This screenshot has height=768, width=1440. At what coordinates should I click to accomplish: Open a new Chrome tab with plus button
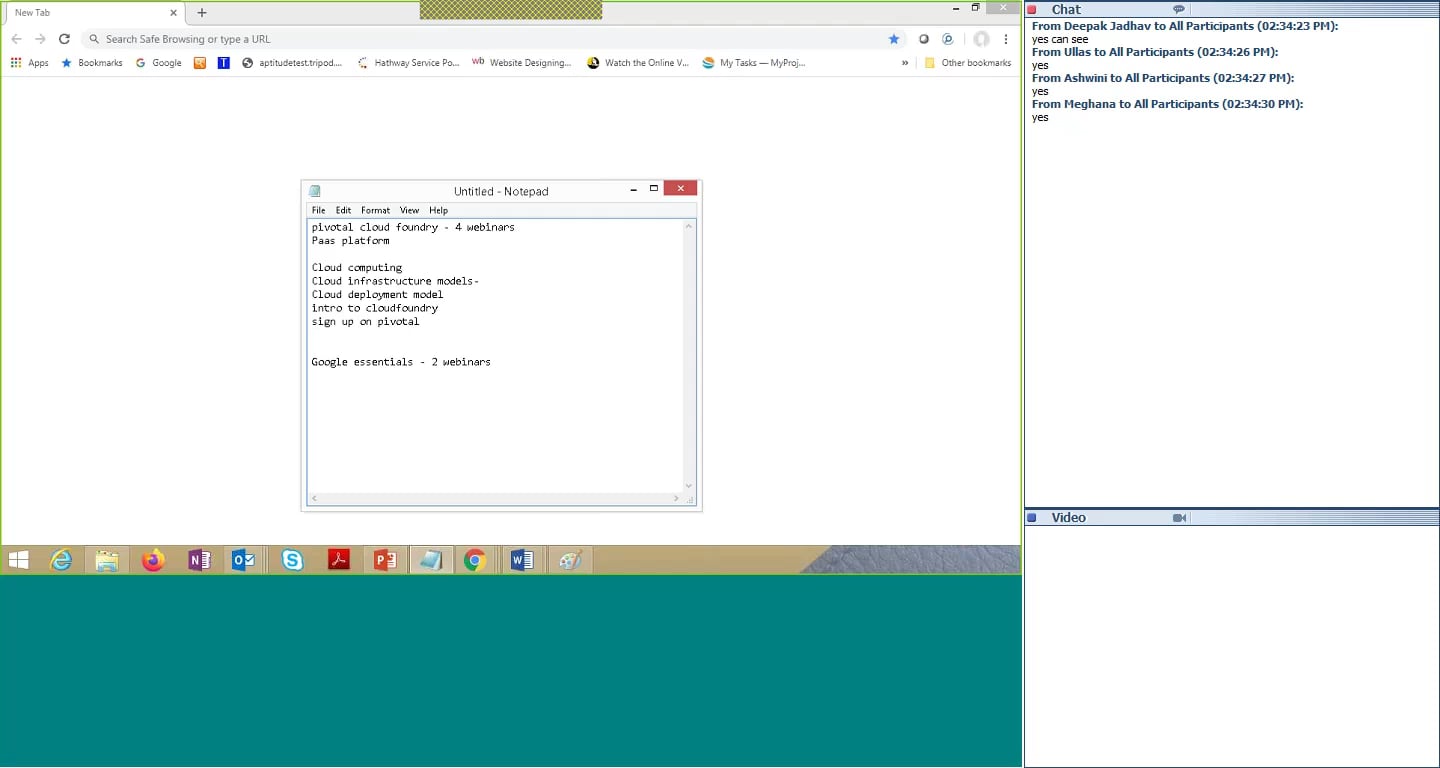202,13
